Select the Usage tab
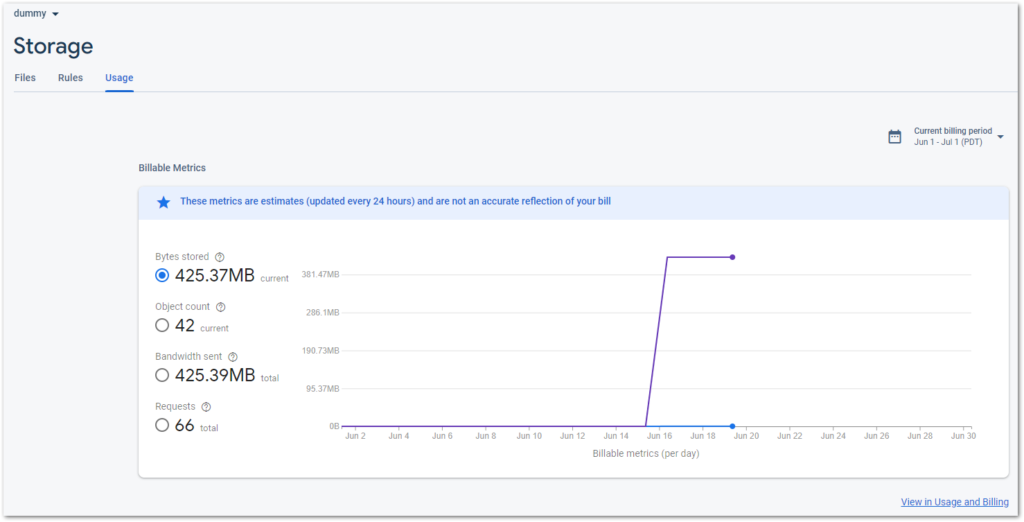This screenshot has width=1024, height=522. (119, 78)
